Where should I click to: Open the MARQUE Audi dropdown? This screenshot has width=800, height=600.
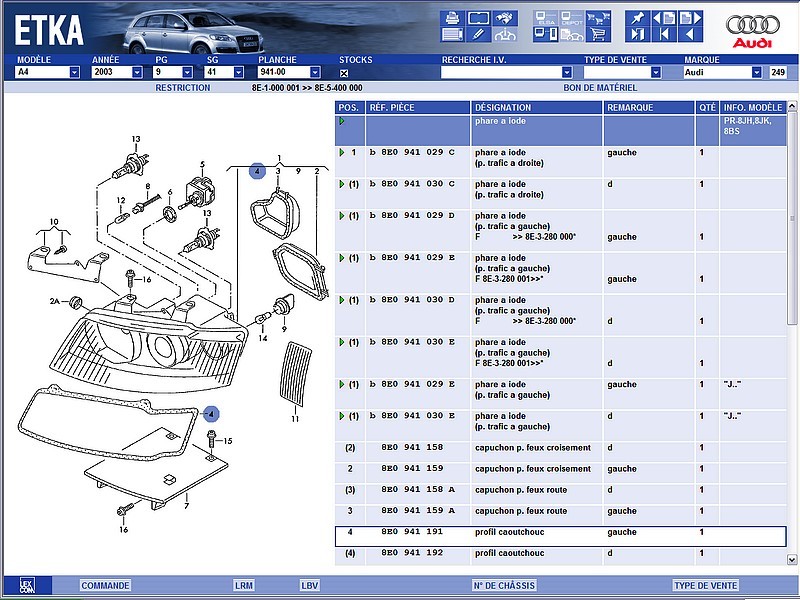(757, 73)
